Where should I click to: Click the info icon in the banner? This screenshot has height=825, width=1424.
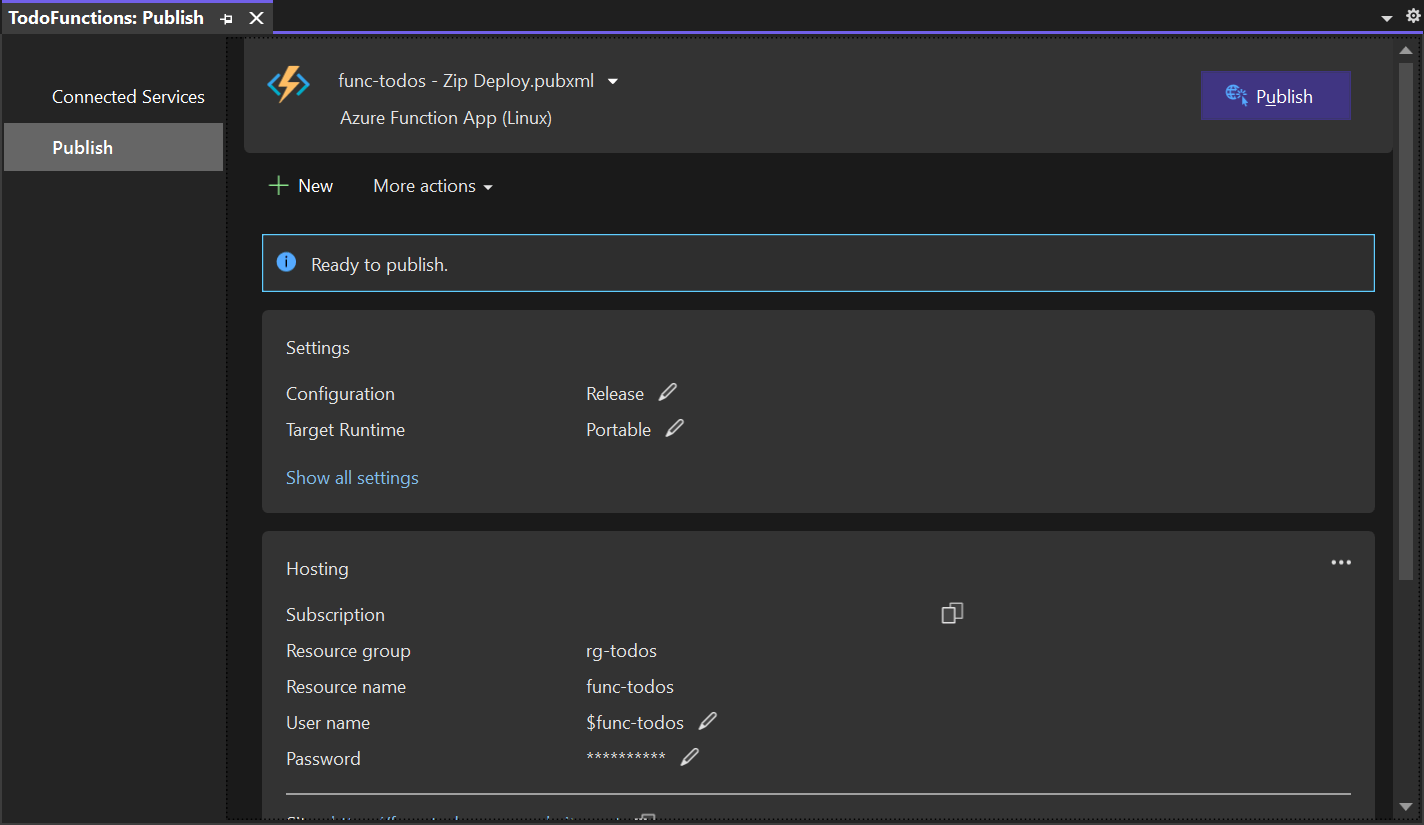click(287, 261)
